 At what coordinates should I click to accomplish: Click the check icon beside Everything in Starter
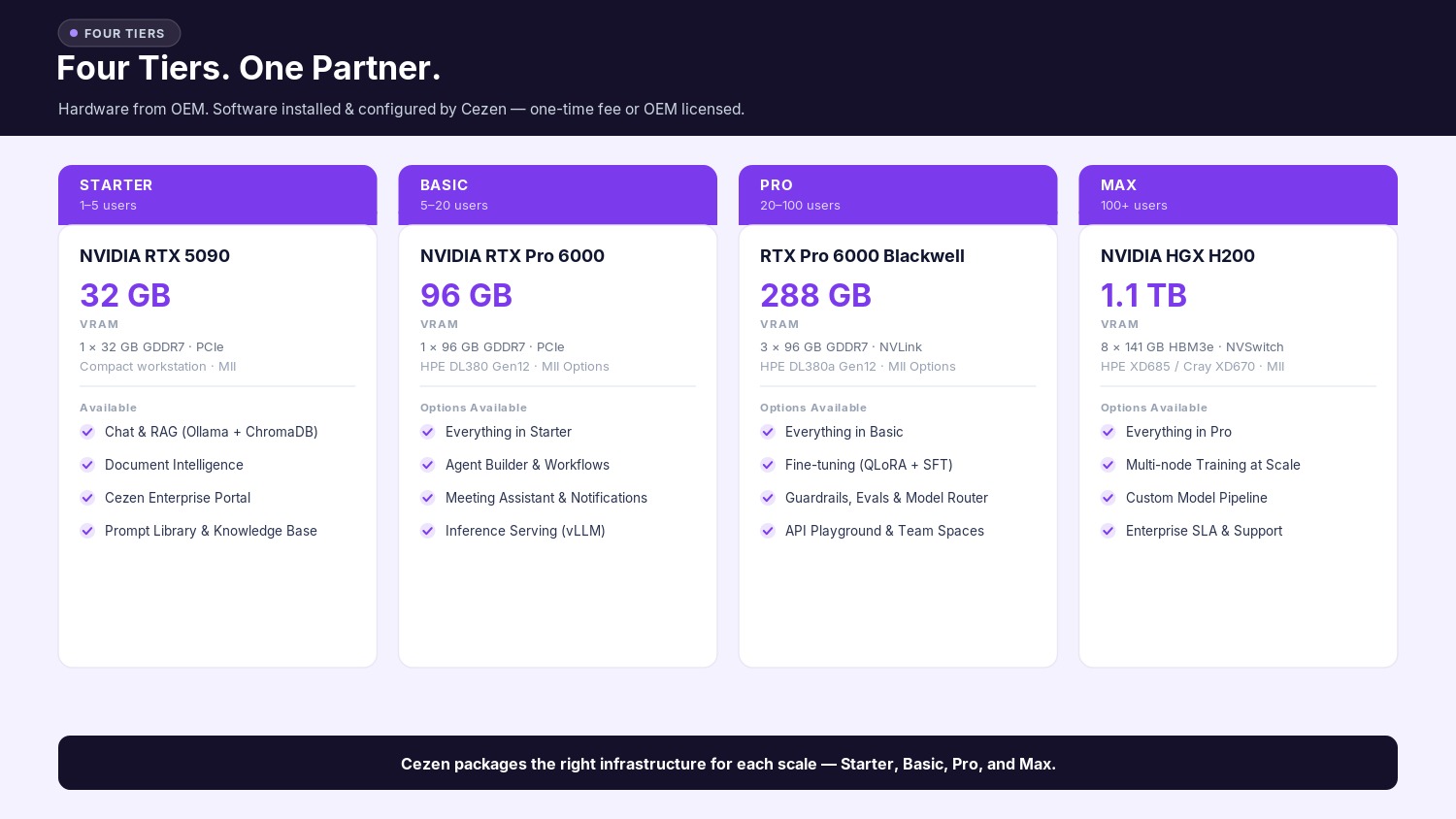(428, 432)
